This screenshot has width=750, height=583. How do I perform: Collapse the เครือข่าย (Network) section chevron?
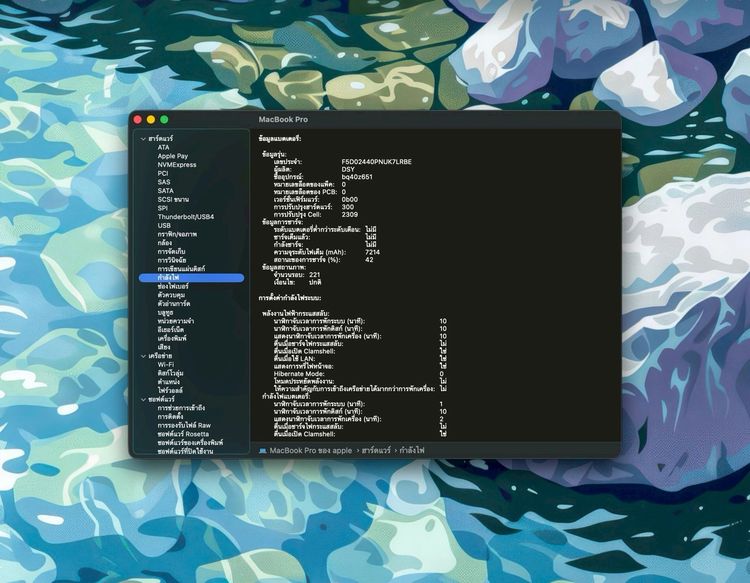(143, 356)
